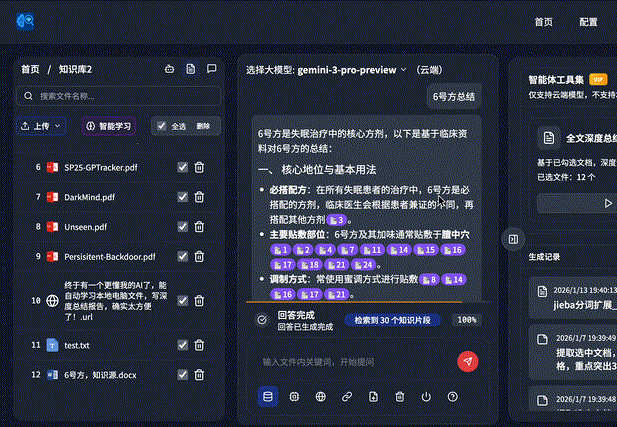Click citation badge 11 in 主要贴敷部位 bullet
The width and height of the screenshot is (617, 427).
pos(372,250)
